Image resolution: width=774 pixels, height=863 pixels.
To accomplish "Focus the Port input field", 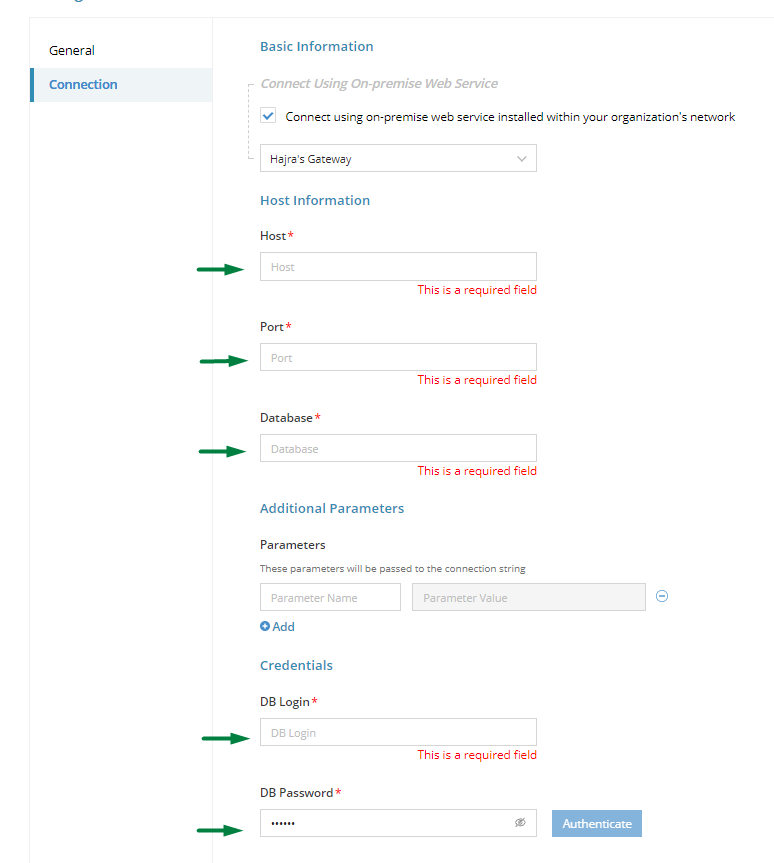I will click(x=398, y=357).
